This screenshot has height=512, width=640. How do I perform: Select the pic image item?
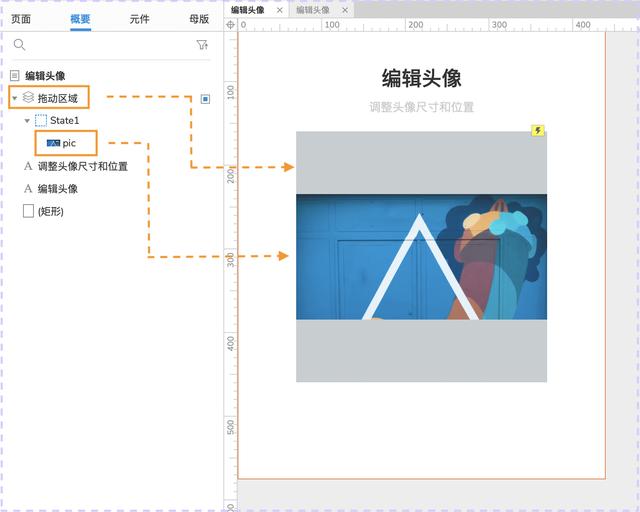coord(69,143)
